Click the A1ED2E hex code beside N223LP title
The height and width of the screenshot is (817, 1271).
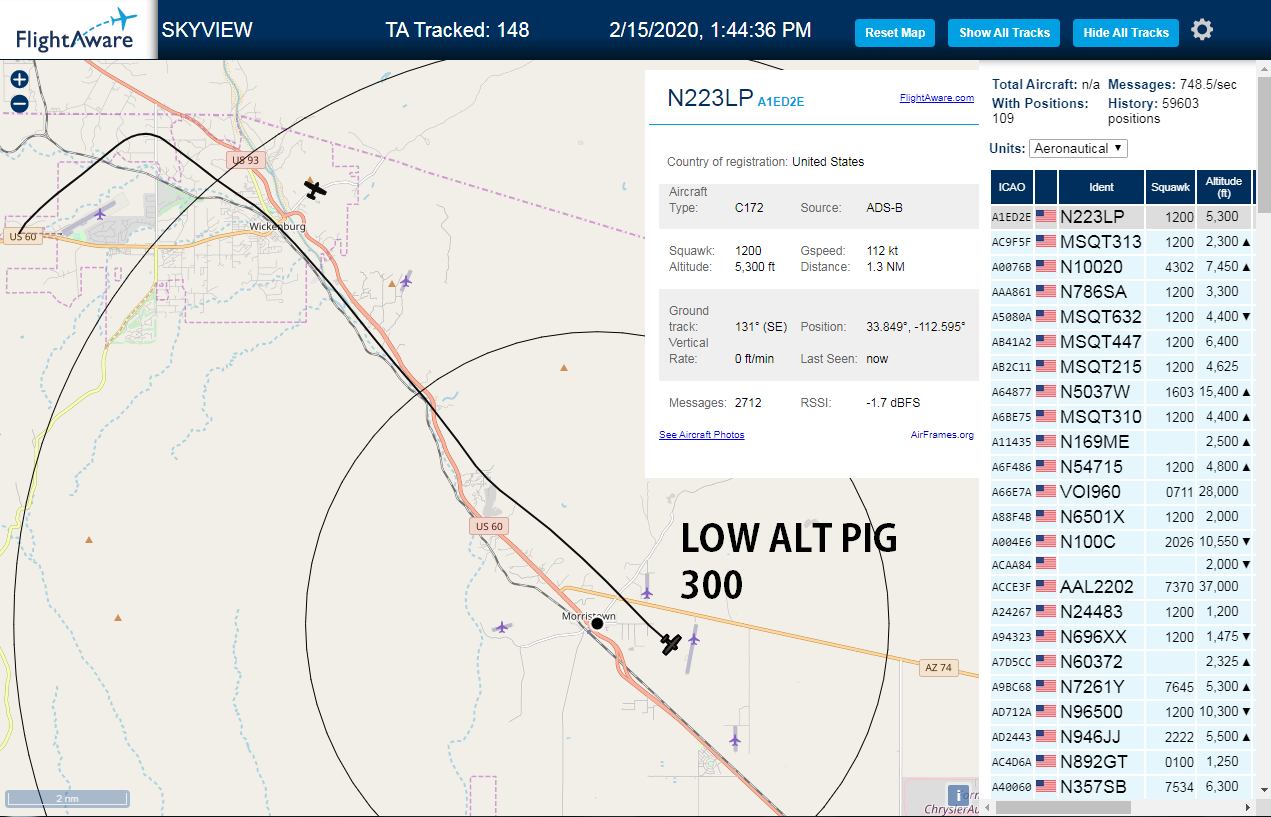point(781,102)
